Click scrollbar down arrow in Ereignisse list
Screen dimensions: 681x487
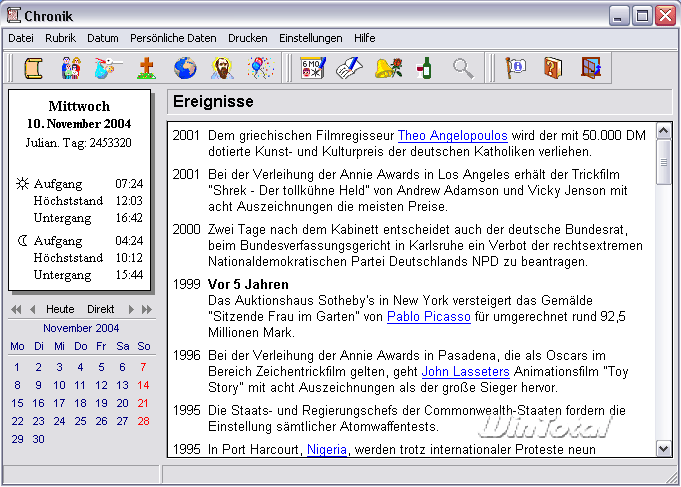664,449
